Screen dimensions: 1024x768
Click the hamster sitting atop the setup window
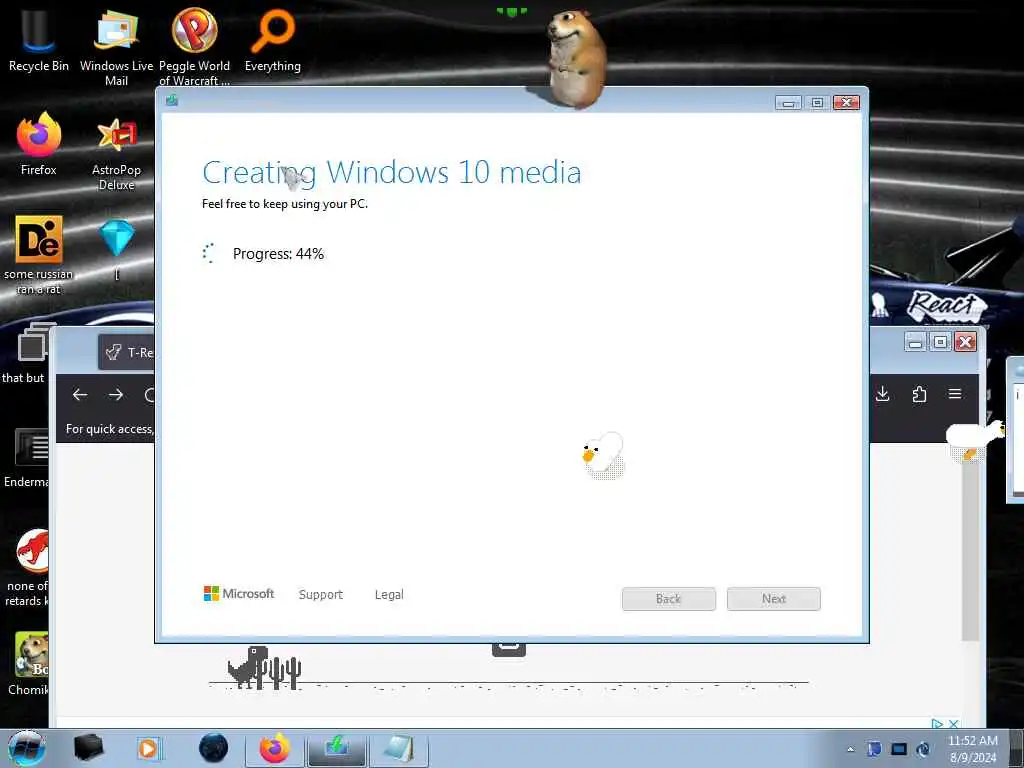pyautogui.click(x=575, y=57)
